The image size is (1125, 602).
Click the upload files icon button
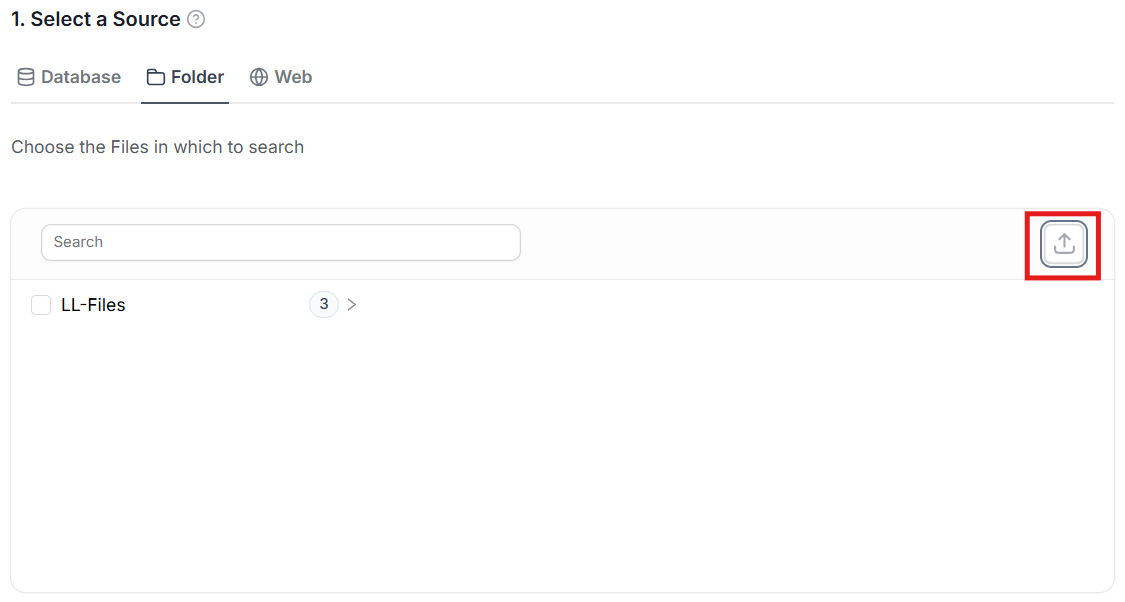[1063, 244]
